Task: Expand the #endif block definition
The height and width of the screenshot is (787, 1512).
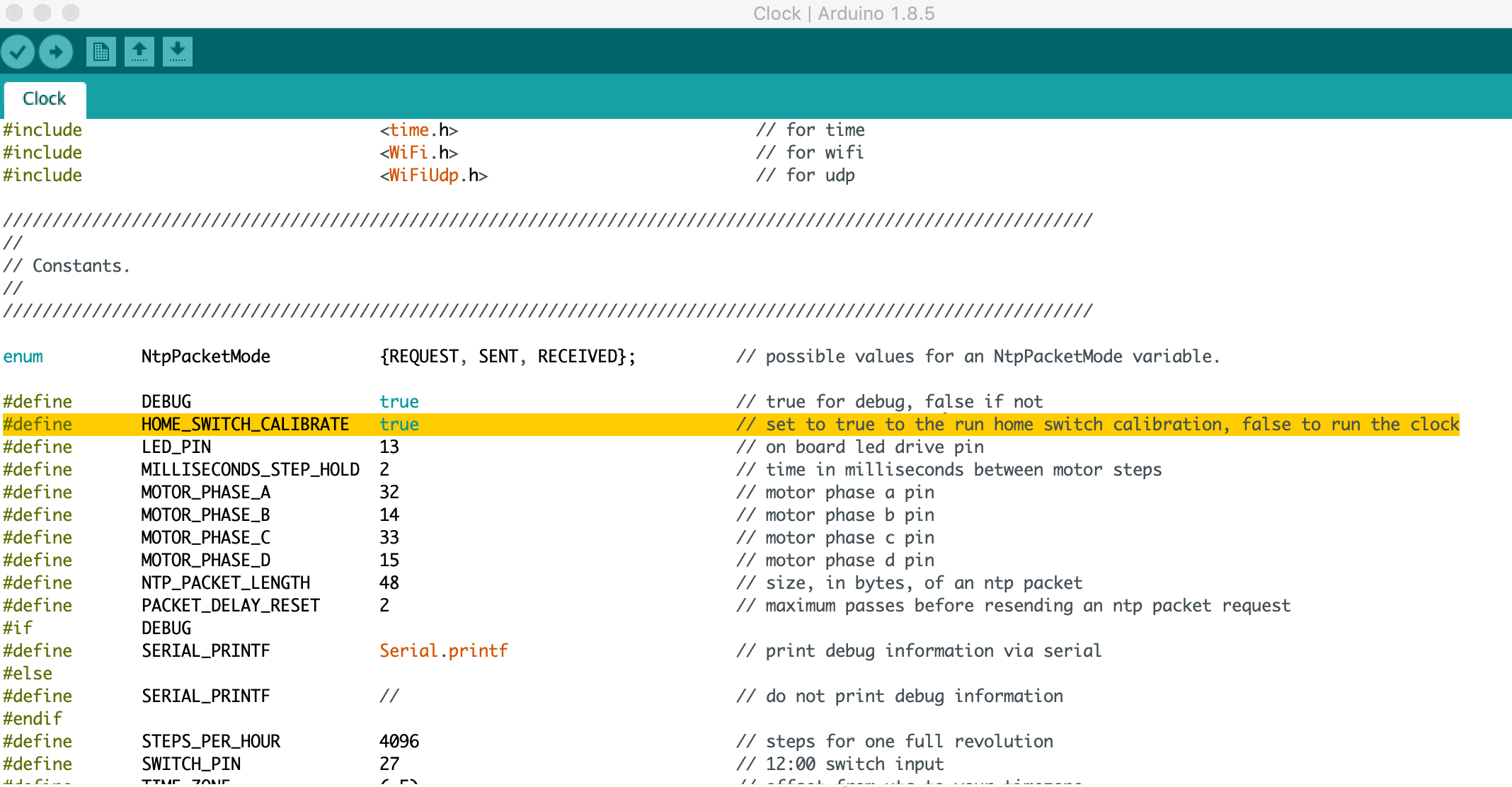Action: click(35, 718)
